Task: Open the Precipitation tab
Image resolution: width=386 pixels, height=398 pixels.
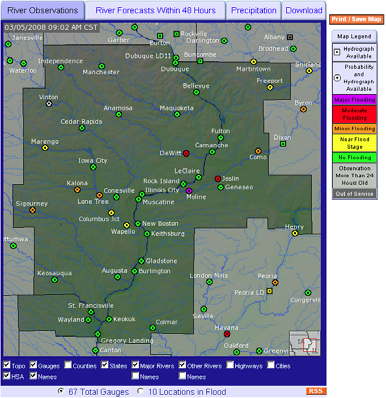Action: pyautogui.click(x=254, y=11)
